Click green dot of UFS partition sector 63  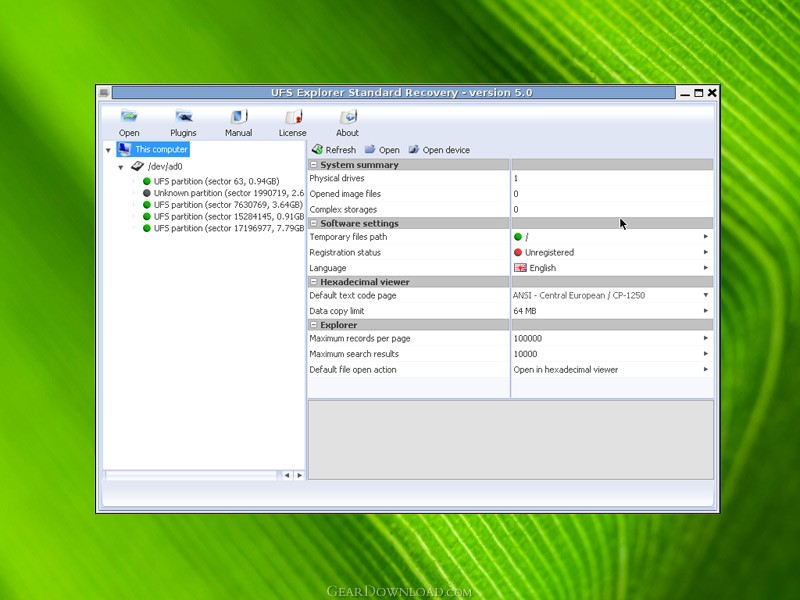[147, 181]
